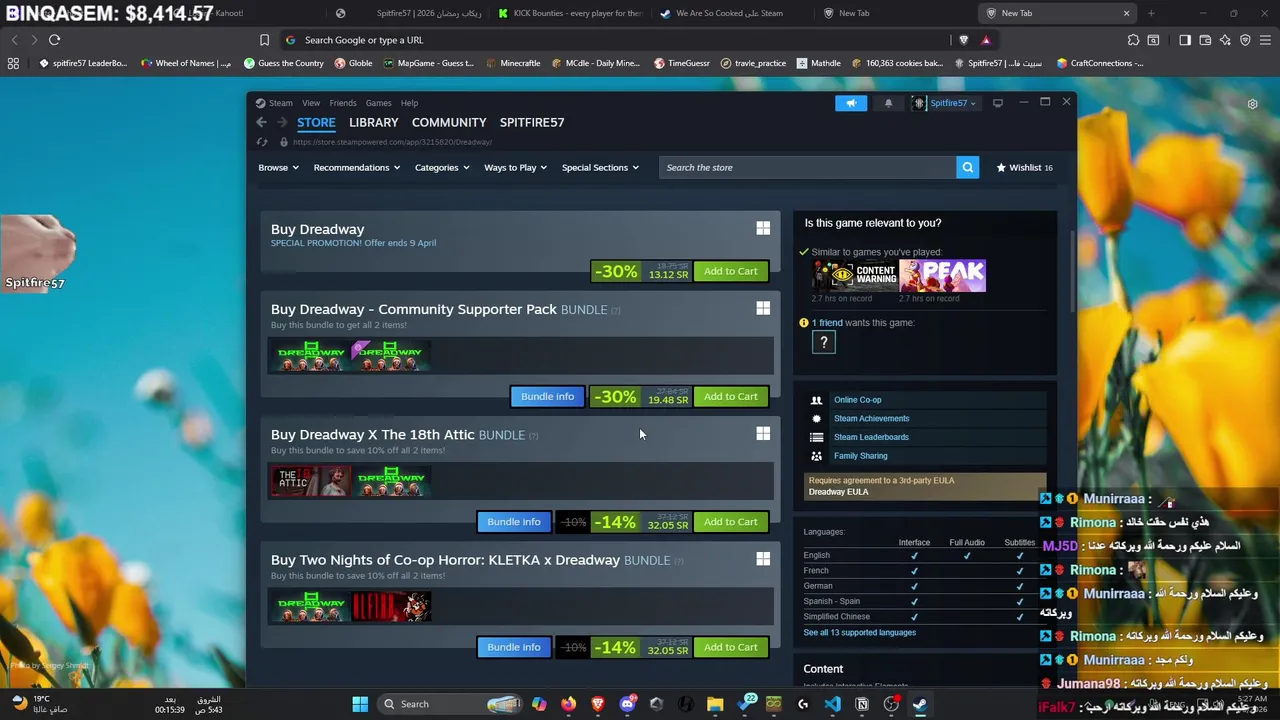Open the 1 friend link
This screenshot has height=720, width=1280.
[x=827, y=323]
